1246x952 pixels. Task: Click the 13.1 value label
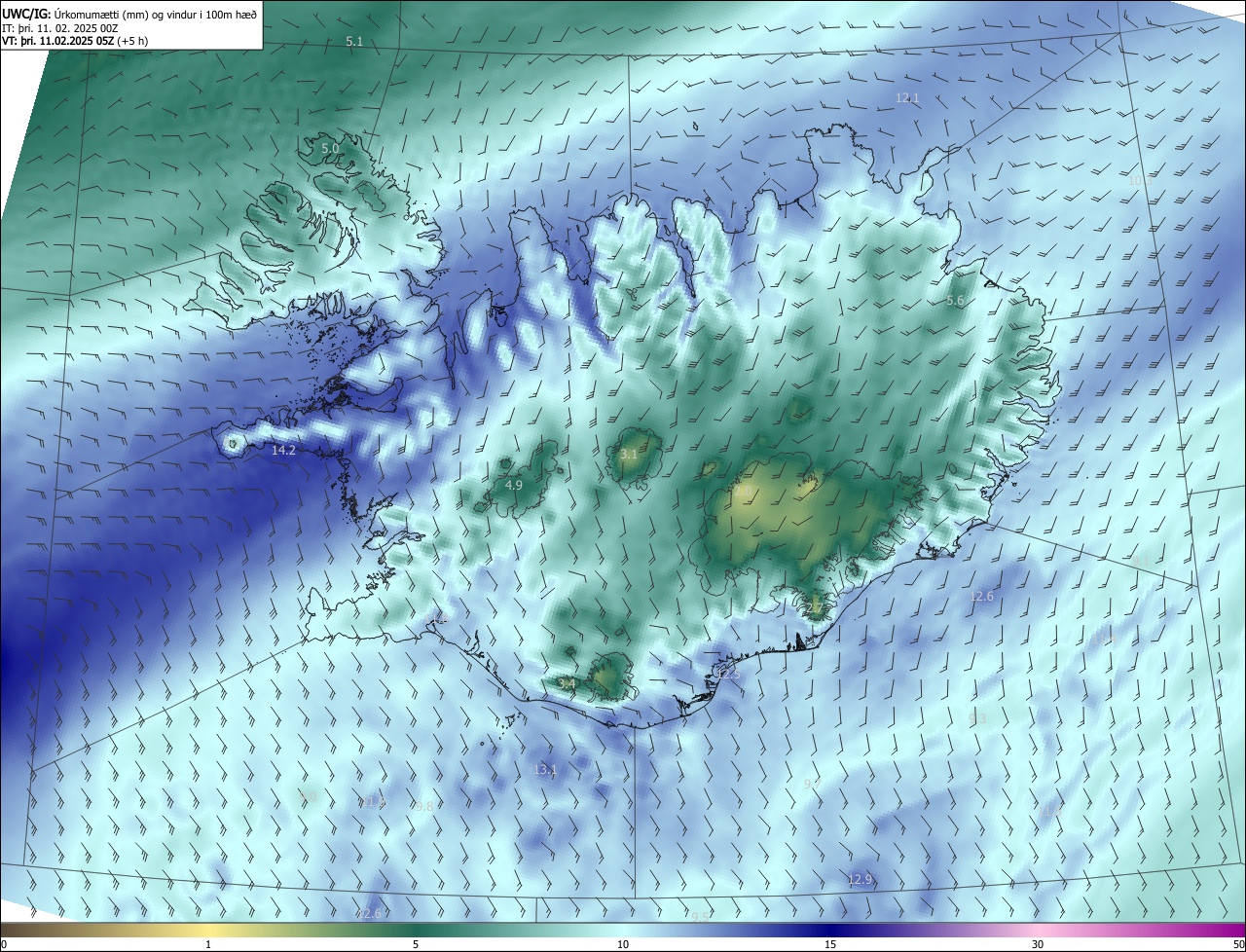click(x=545, y=770)
